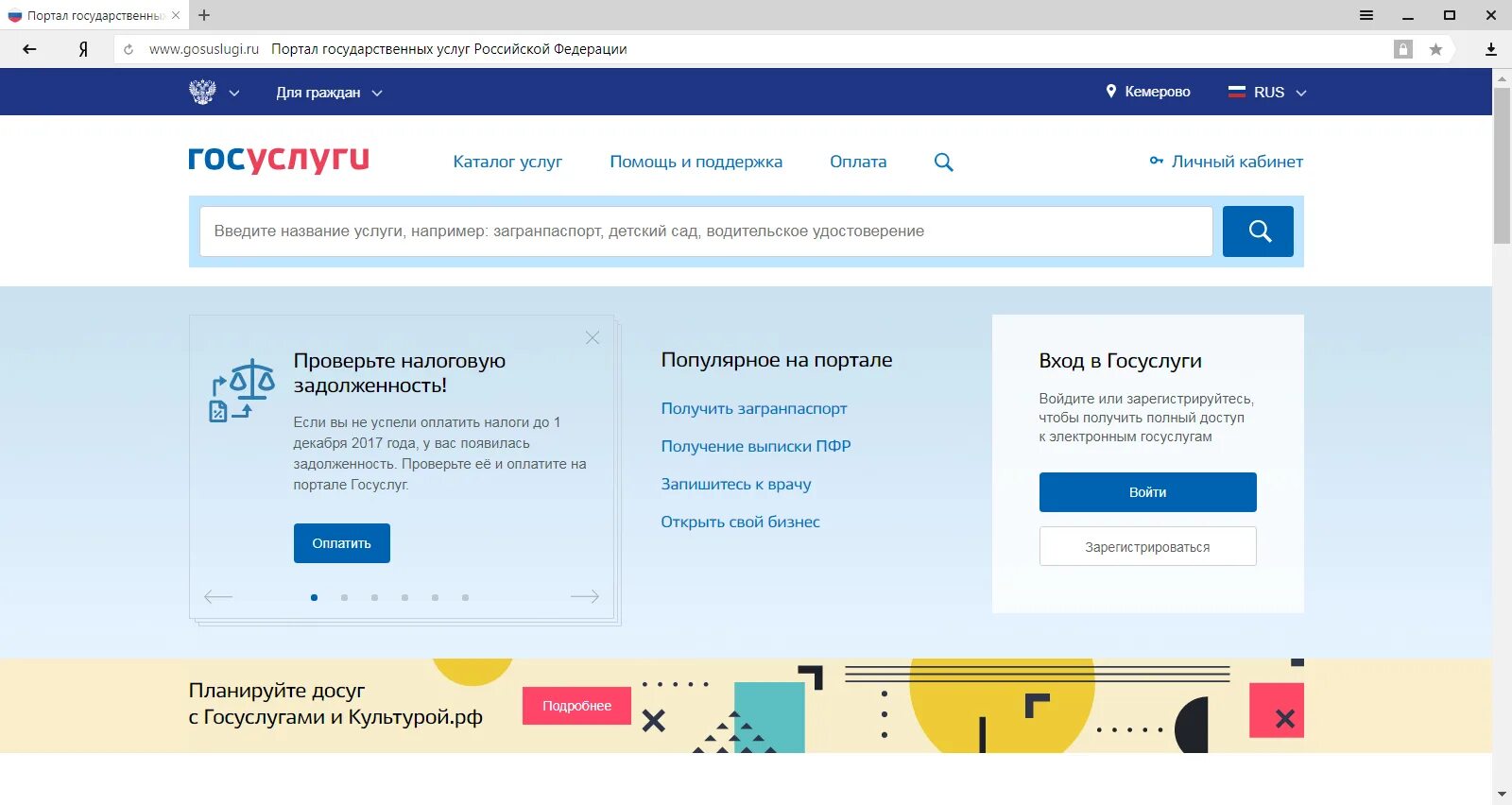This screenshot has height=805, width=1512.
Task: Click the lock icon in the address bar
Action: (x=1403, y=49)
